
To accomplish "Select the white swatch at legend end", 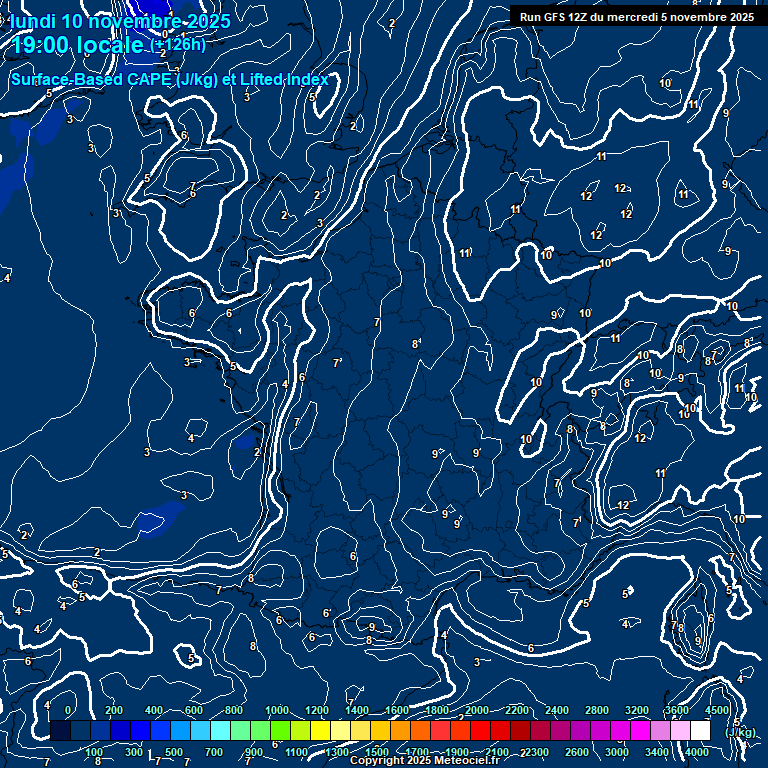I will coord(700,731).
